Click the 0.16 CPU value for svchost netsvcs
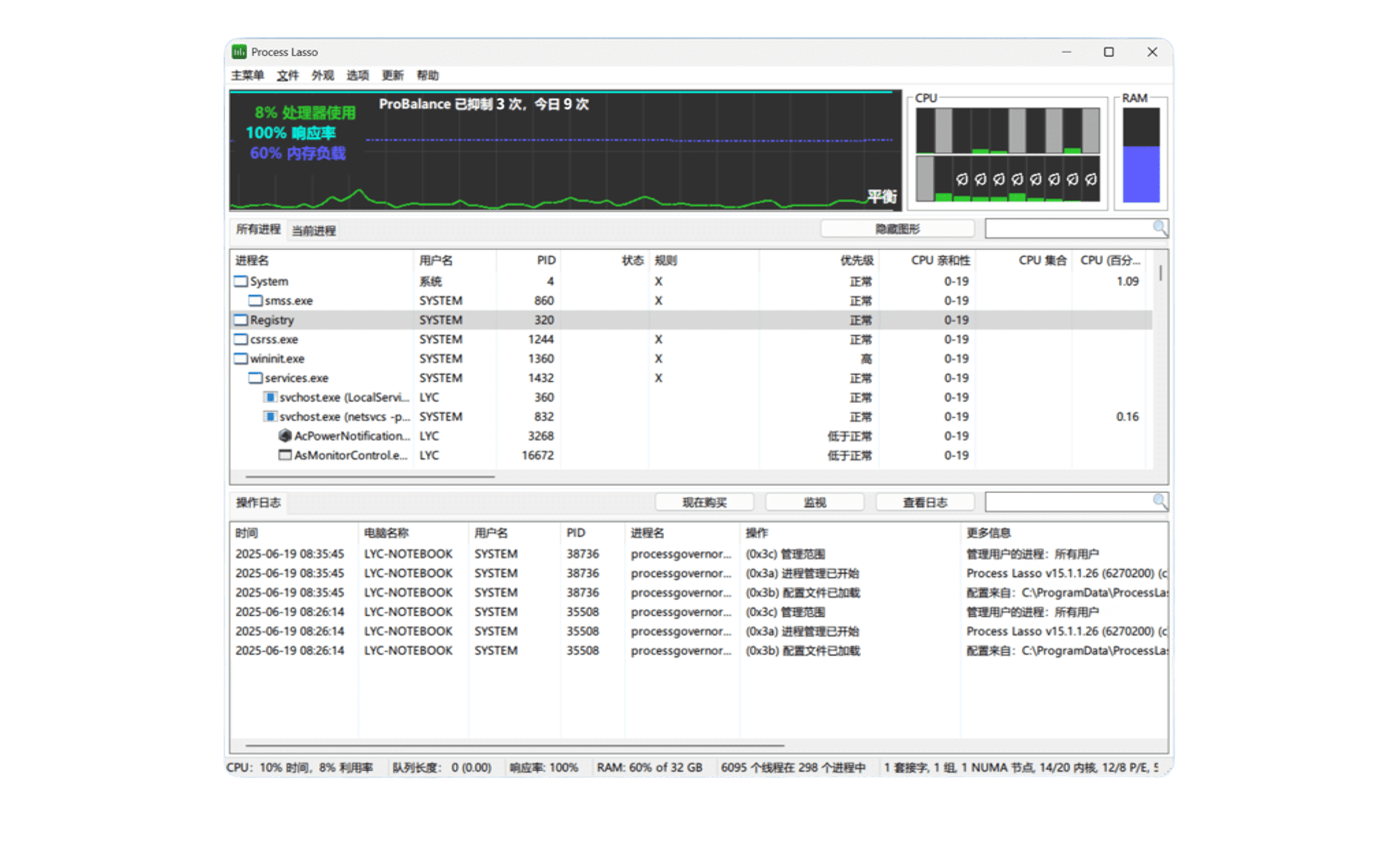 [1127, 417]
